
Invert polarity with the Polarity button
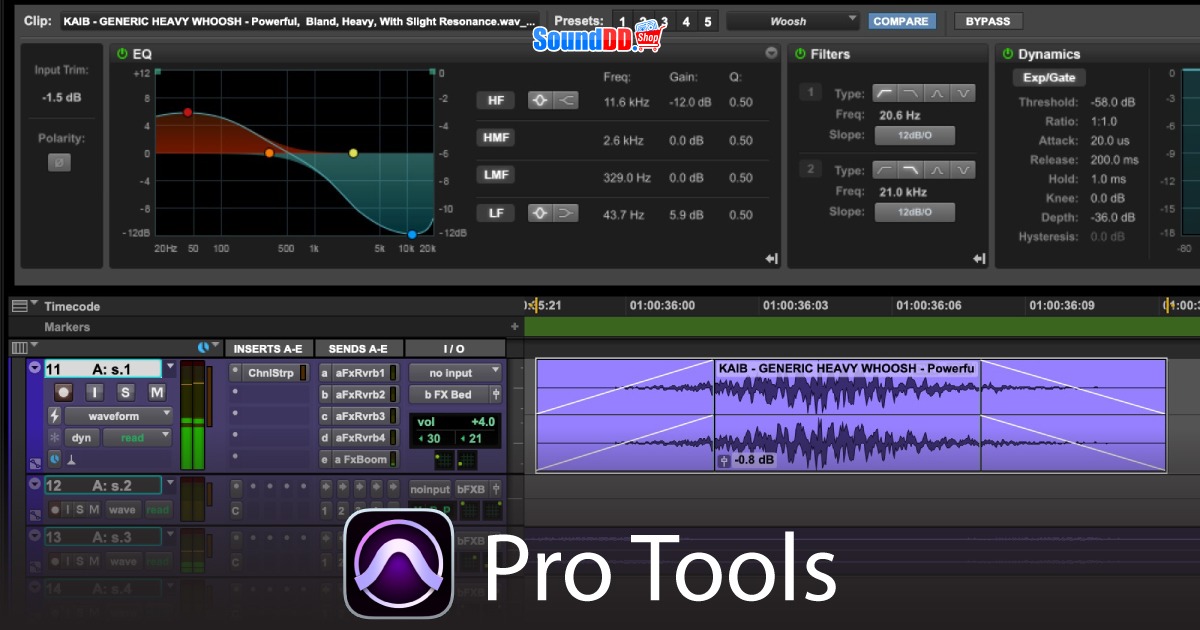(x=60, y=162)
